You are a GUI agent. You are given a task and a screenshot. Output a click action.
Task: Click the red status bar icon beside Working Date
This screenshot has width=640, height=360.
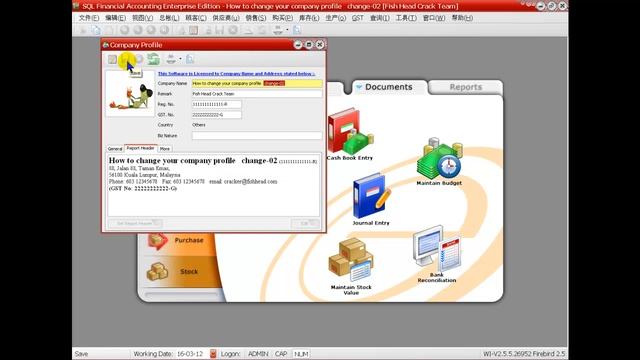coord(213,353)
